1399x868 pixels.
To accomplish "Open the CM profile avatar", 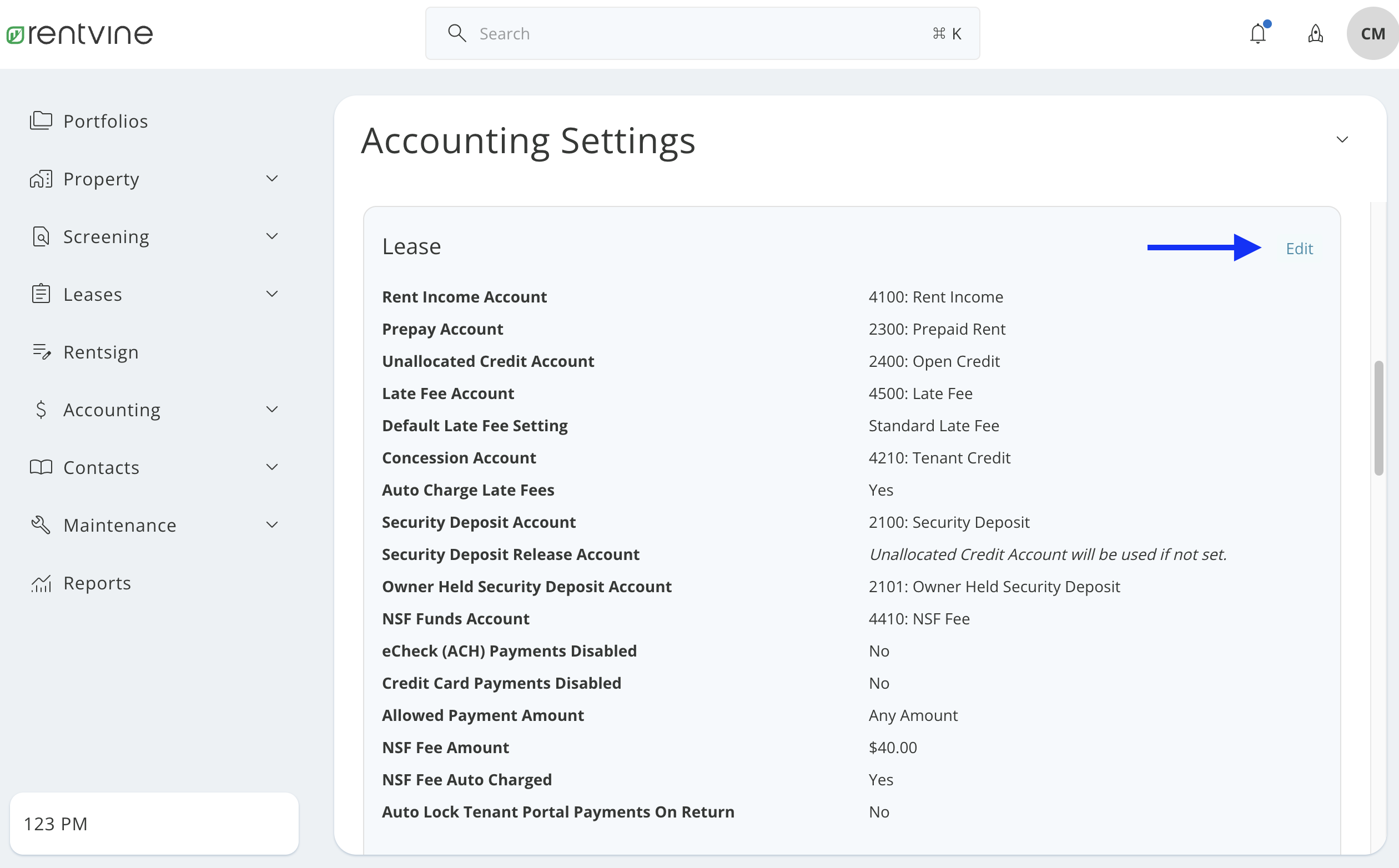I will [1372, 33].
